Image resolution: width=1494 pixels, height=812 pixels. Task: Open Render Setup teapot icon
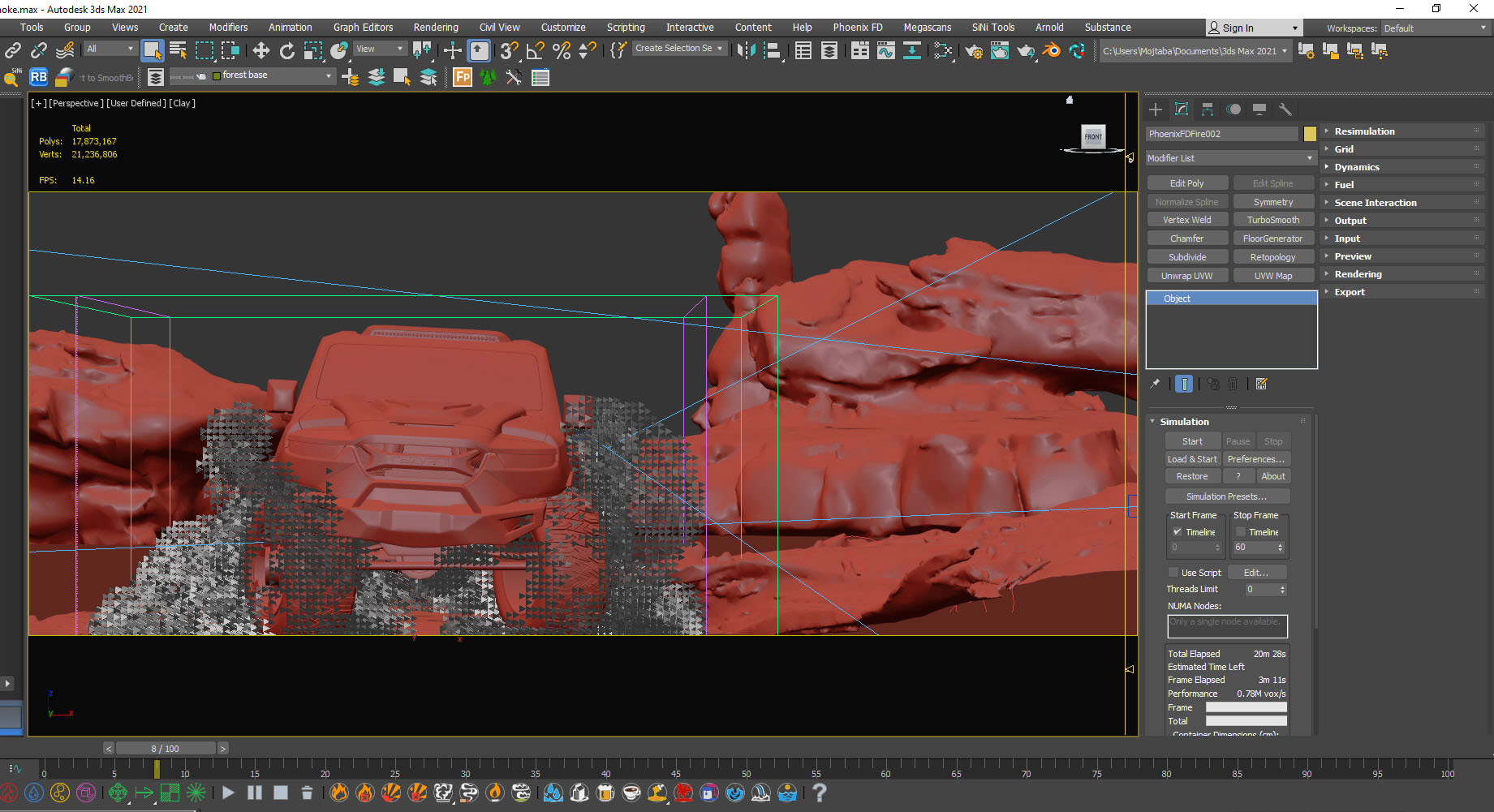[974, 50]
